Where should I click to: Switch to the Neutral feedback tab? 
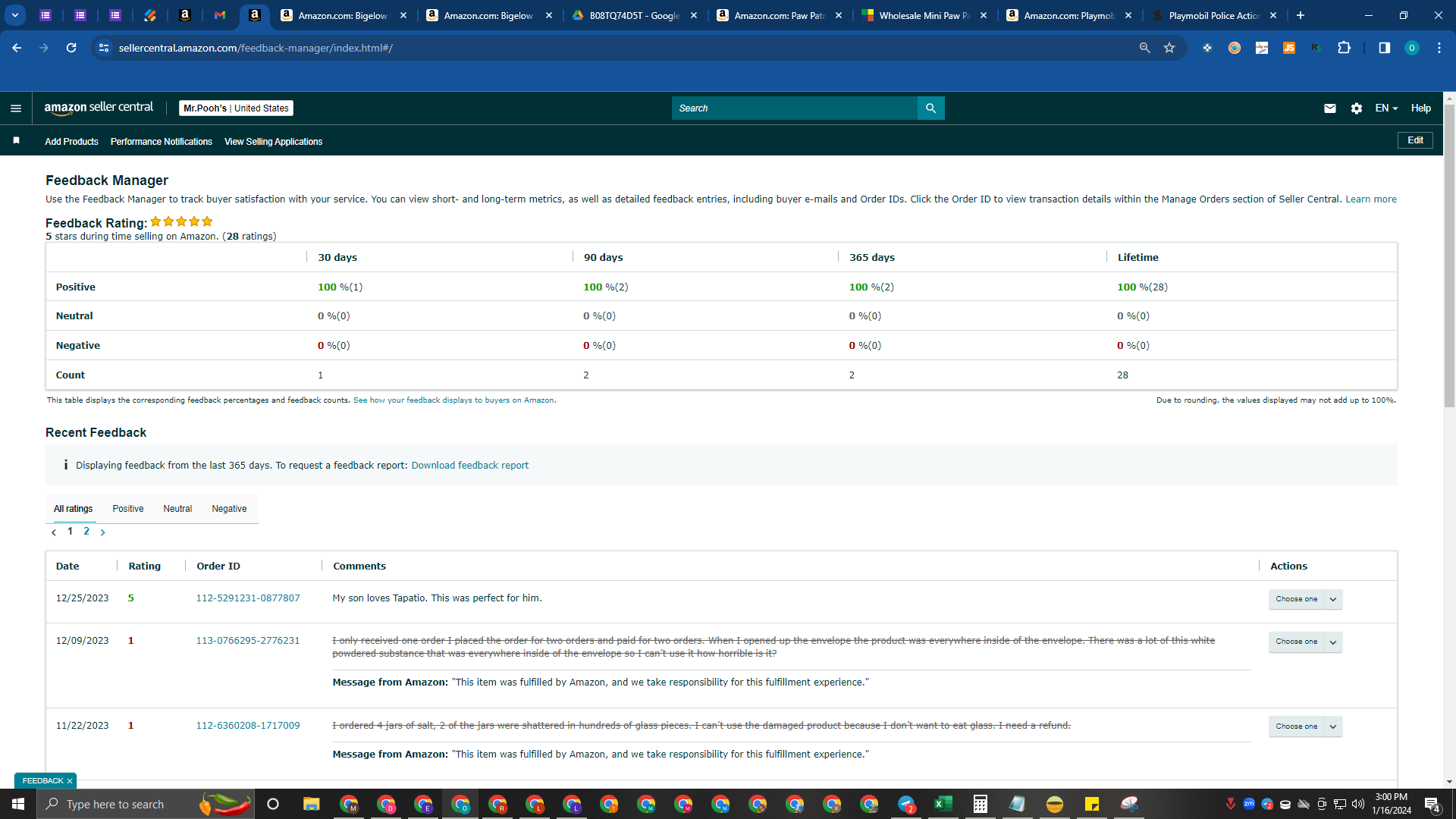(177, 509)
